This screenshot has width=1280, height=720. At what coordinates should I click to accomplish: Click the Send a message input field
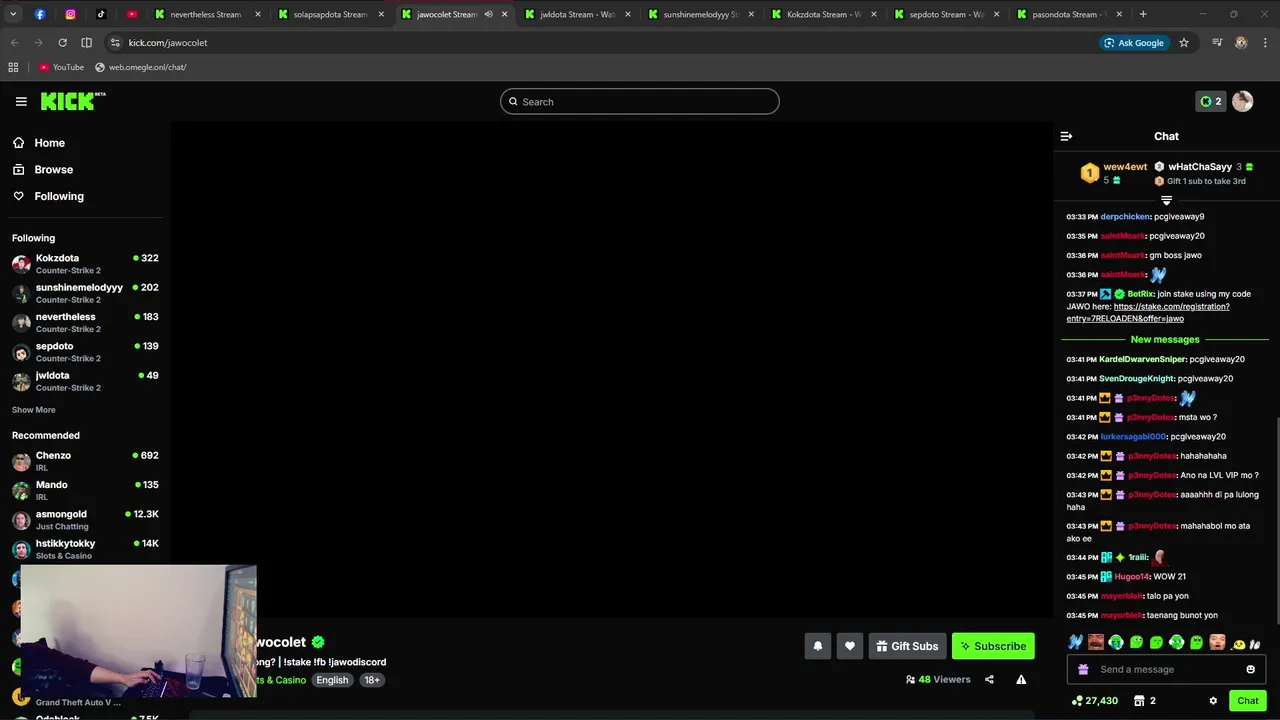coord(1166,670)
